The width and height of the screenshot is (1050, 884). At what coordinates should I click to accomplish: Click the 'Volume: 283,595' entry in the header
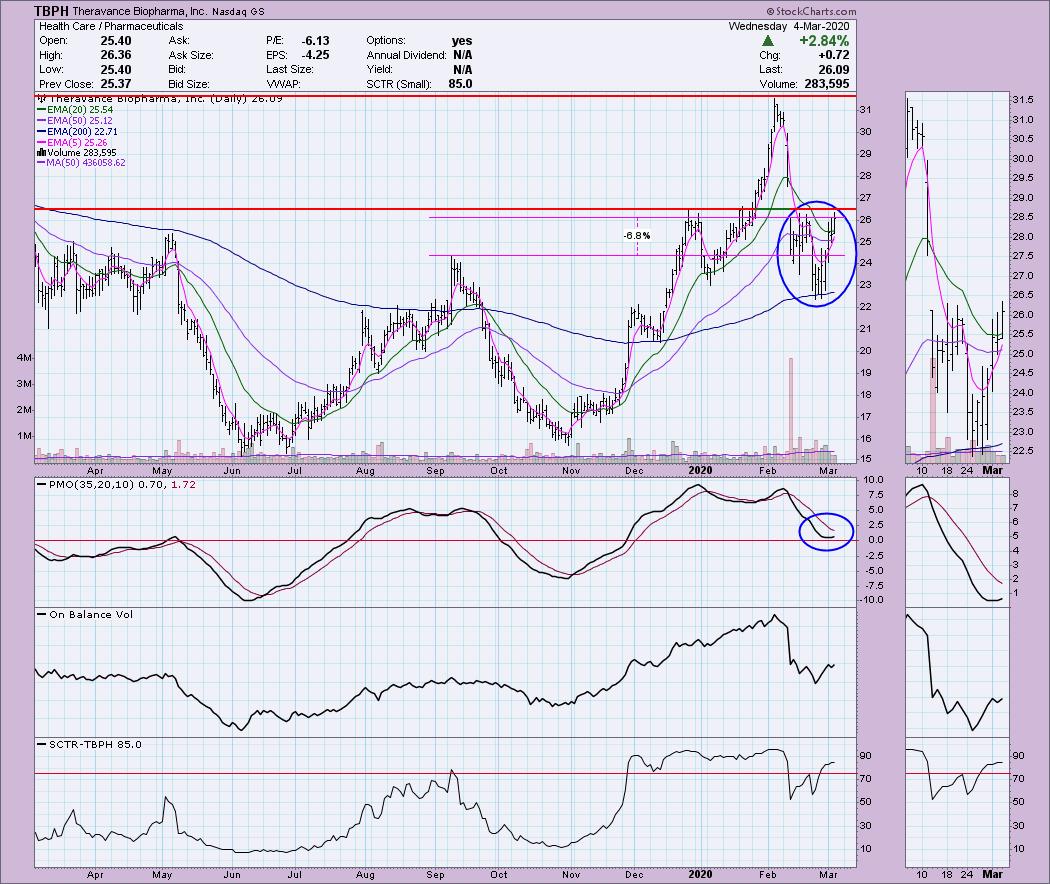click(x=804, y=84)
